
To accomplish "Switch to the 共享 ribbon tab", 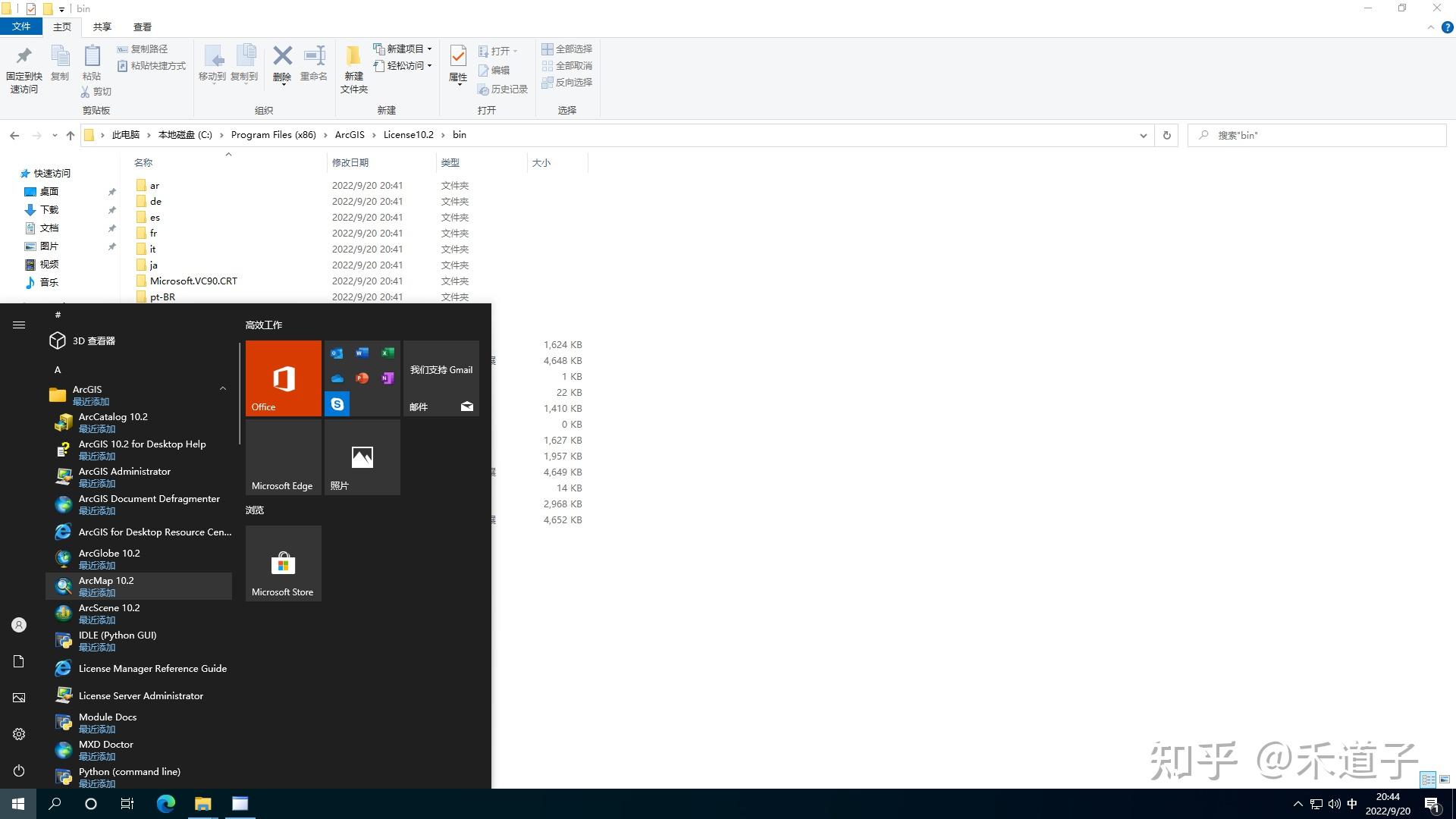I will point(101,27).
